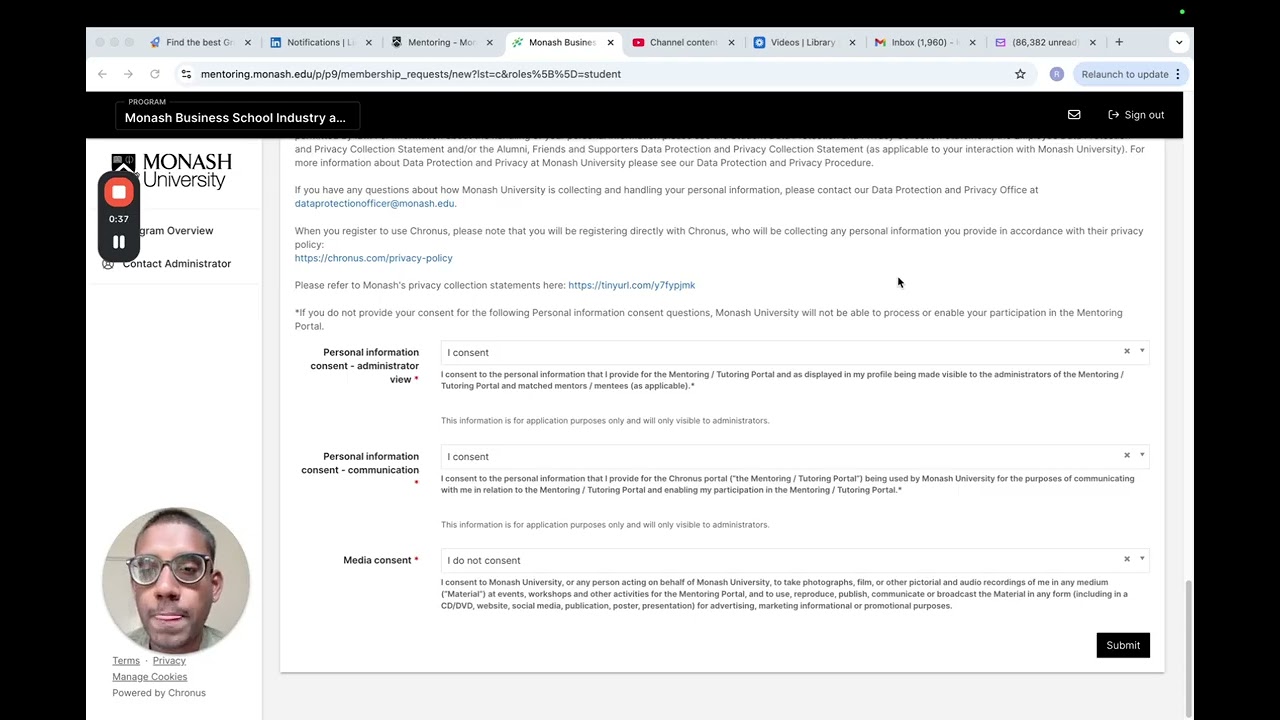Close the Find the best Gr tab
1280x720 pixels.
pos(248,42)
